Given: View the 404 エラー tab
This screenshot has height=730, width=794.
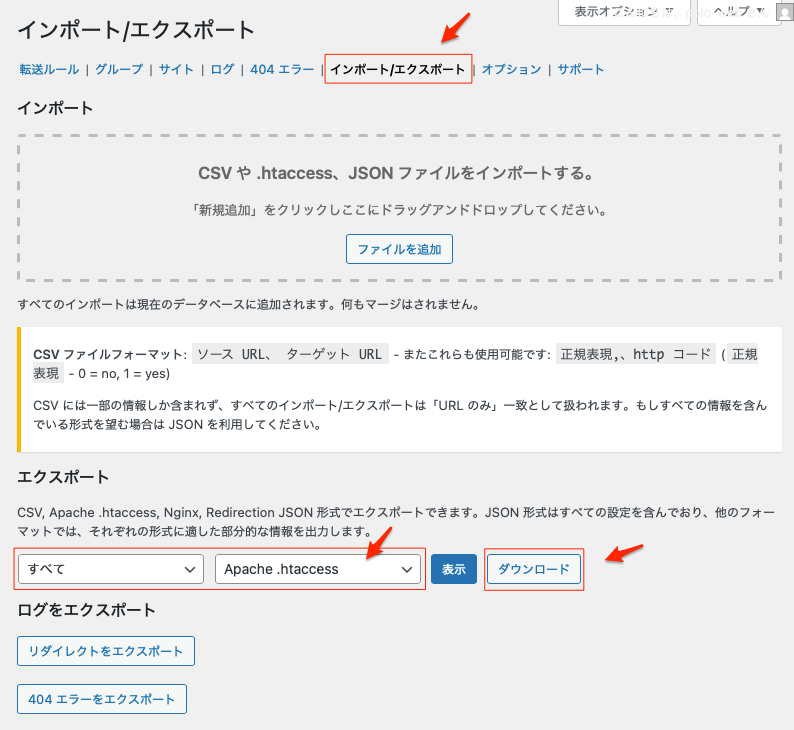Looking at the screenshot, I should [x=282, y=70].
